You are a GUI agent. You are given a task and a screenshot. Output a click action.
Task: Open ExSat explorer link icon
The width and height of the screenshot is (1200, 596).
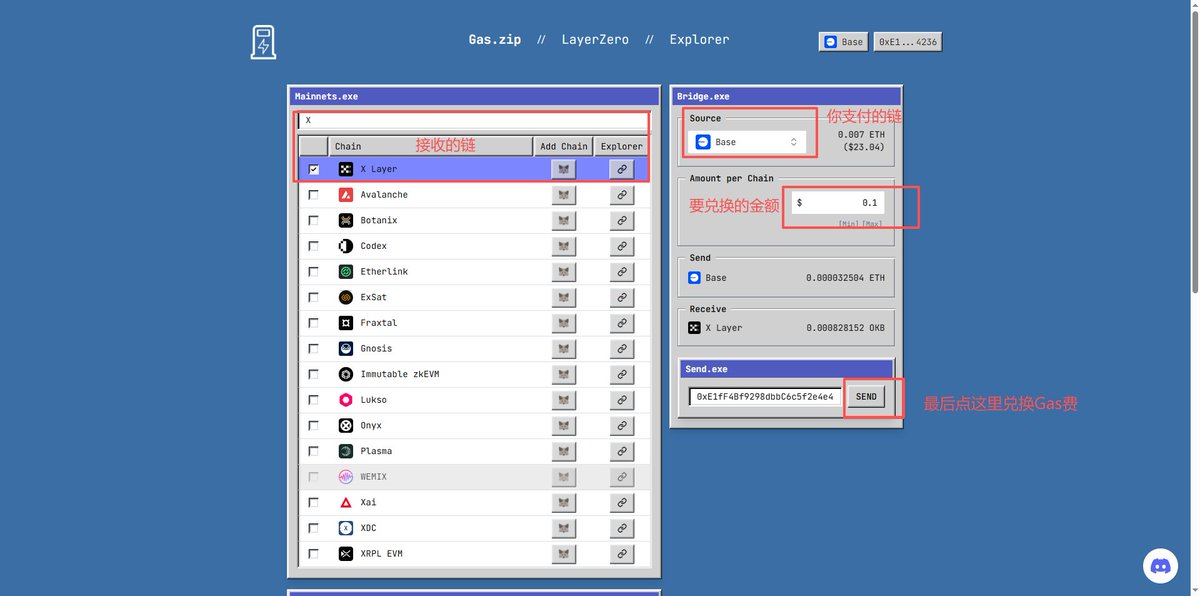pos(622,297)
